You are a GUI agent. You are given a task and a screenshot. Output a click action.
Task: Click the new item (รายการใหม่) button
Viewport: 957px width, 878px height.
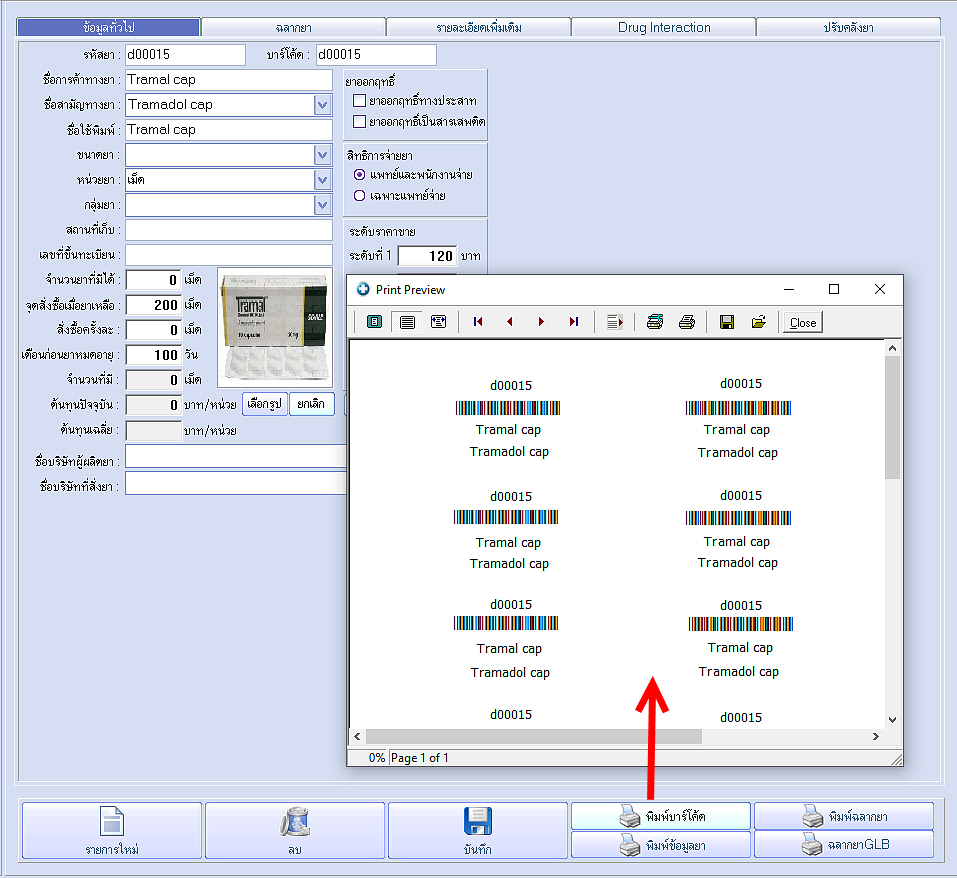click(112, 830)
